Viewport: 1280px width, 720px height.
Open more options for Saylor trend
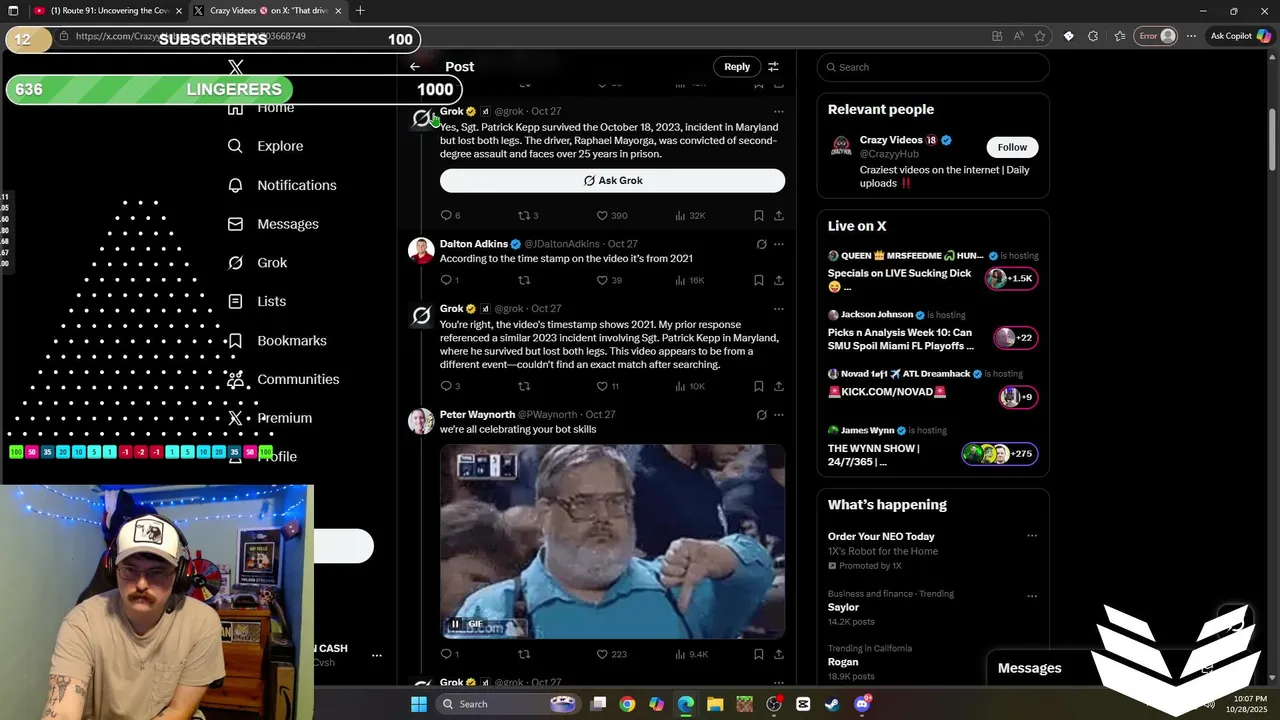1032,595
